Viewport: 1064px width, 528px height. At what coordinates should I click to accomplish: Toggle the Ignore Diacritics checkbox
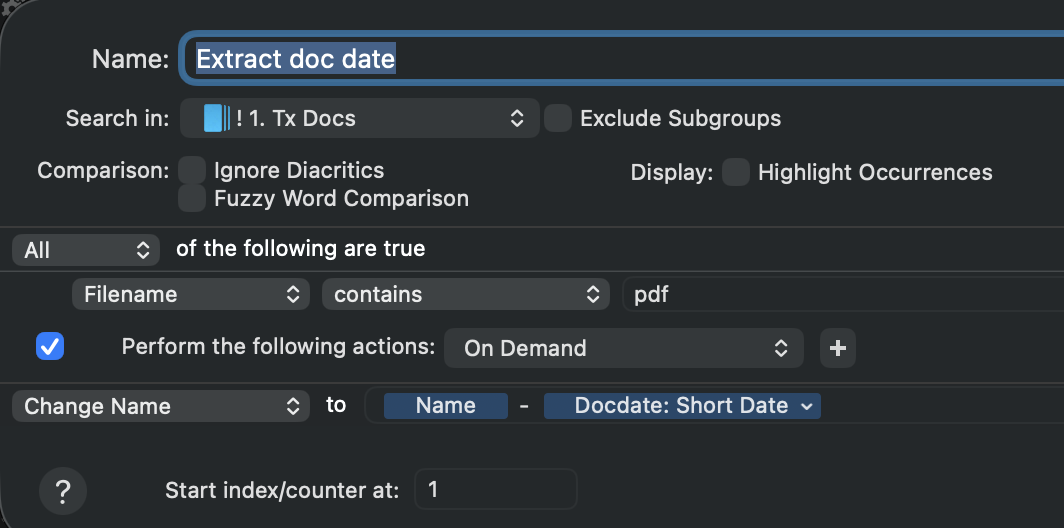tap(192, 171)
